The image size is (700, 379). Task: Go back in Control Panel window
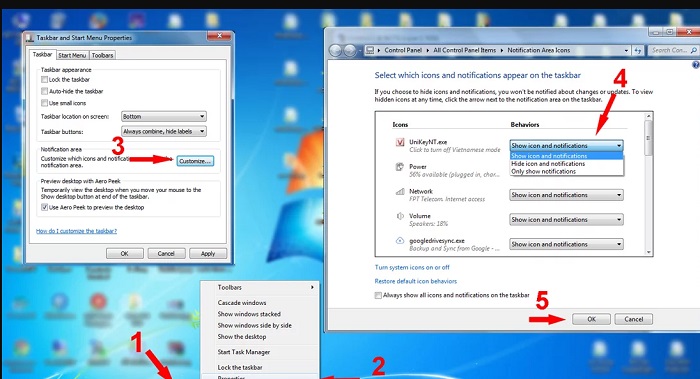[x=336, y=50]
